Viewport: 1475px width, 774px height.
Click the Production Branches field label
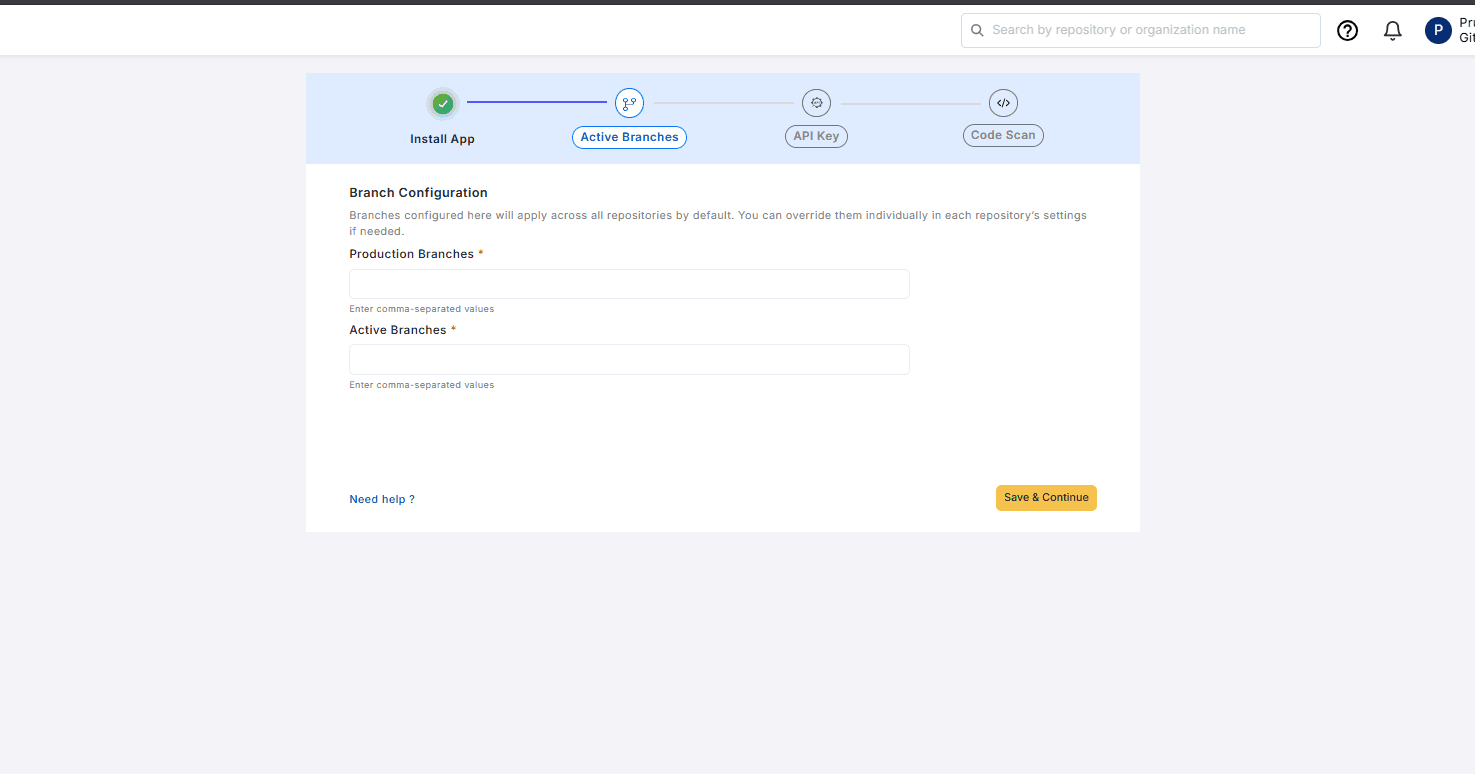coord(411,254)
